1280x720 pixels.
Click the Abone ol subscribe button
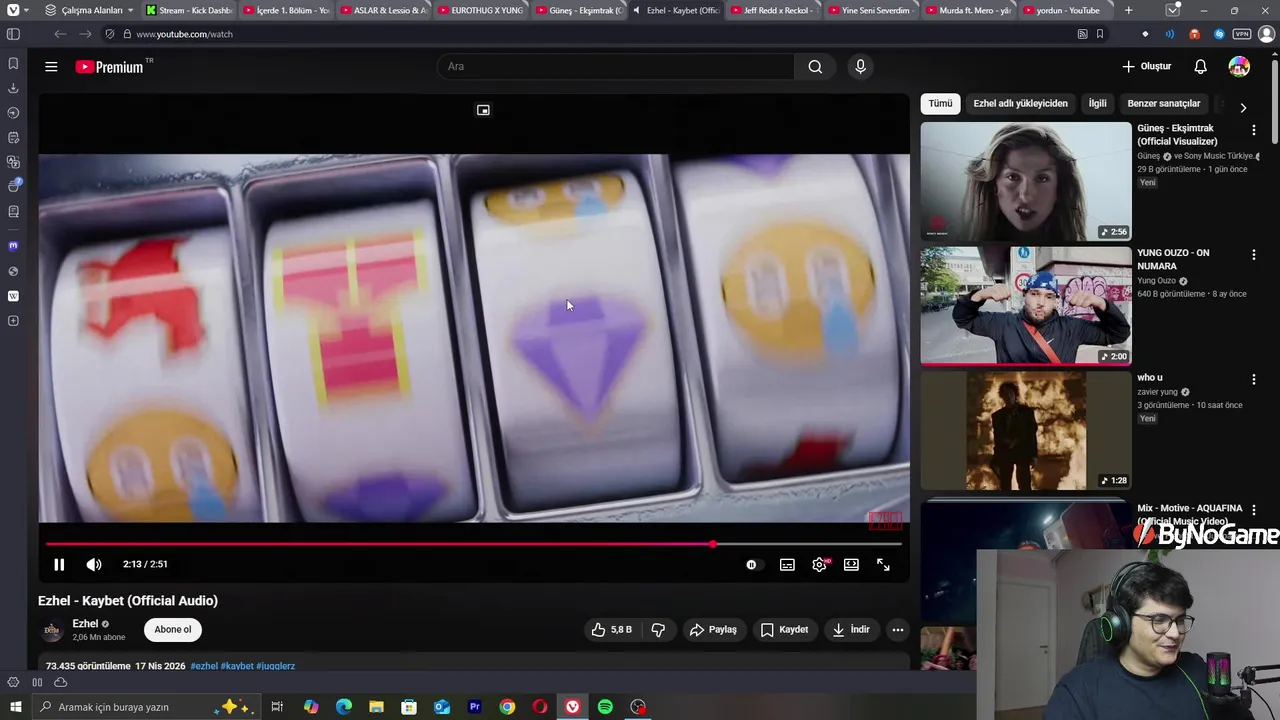coord(172,630)
